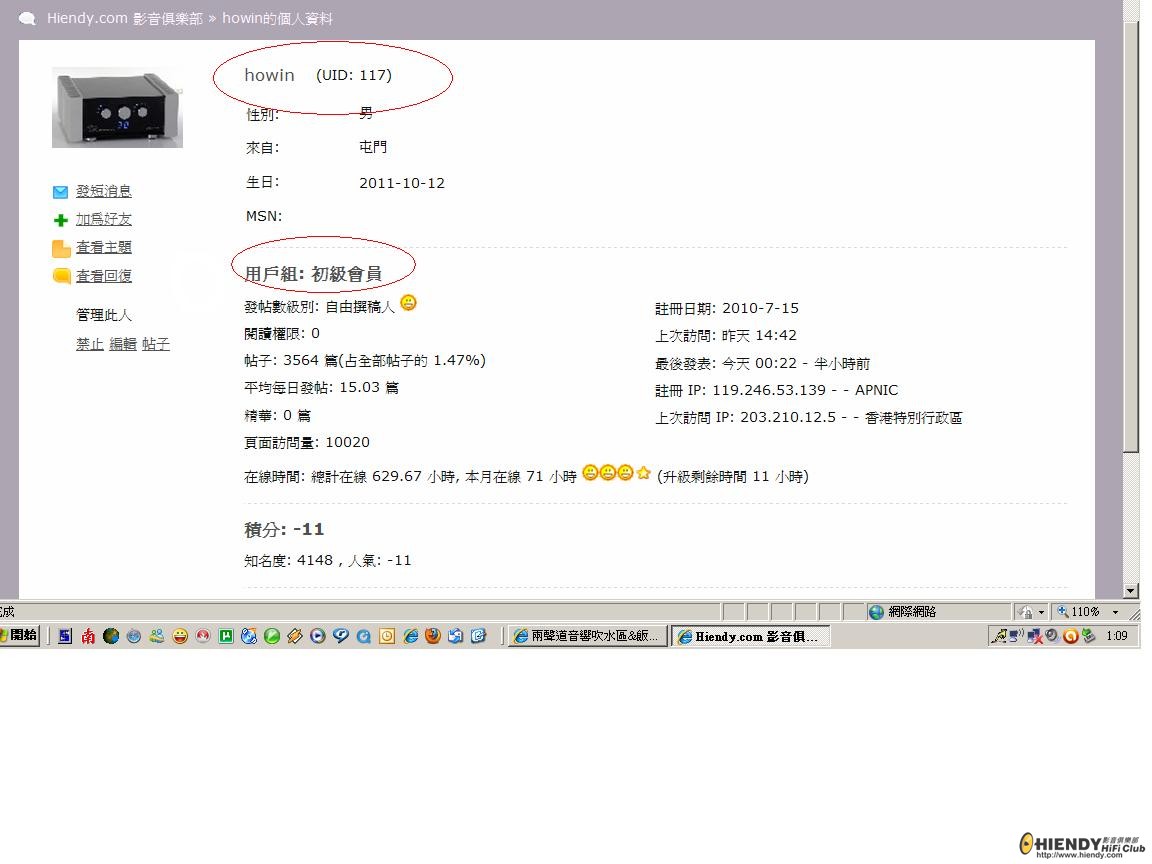Click the green round quick-launch icon
This screenshot has height=864, width=1152.
pyautogui.click(x=272, y=636)
